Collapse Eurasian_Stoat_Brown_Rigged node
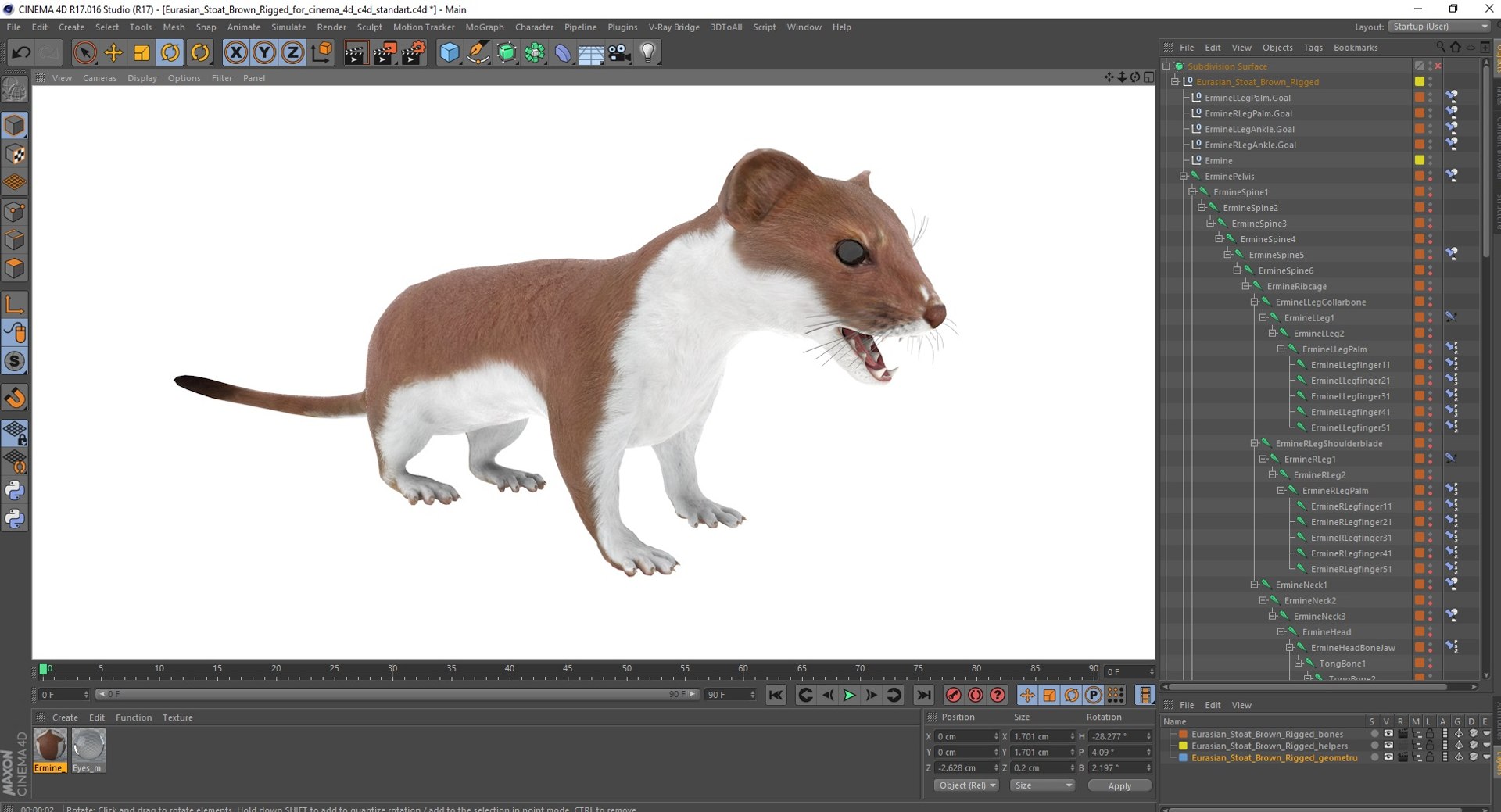1501x812 pixels. (1175, 82)
